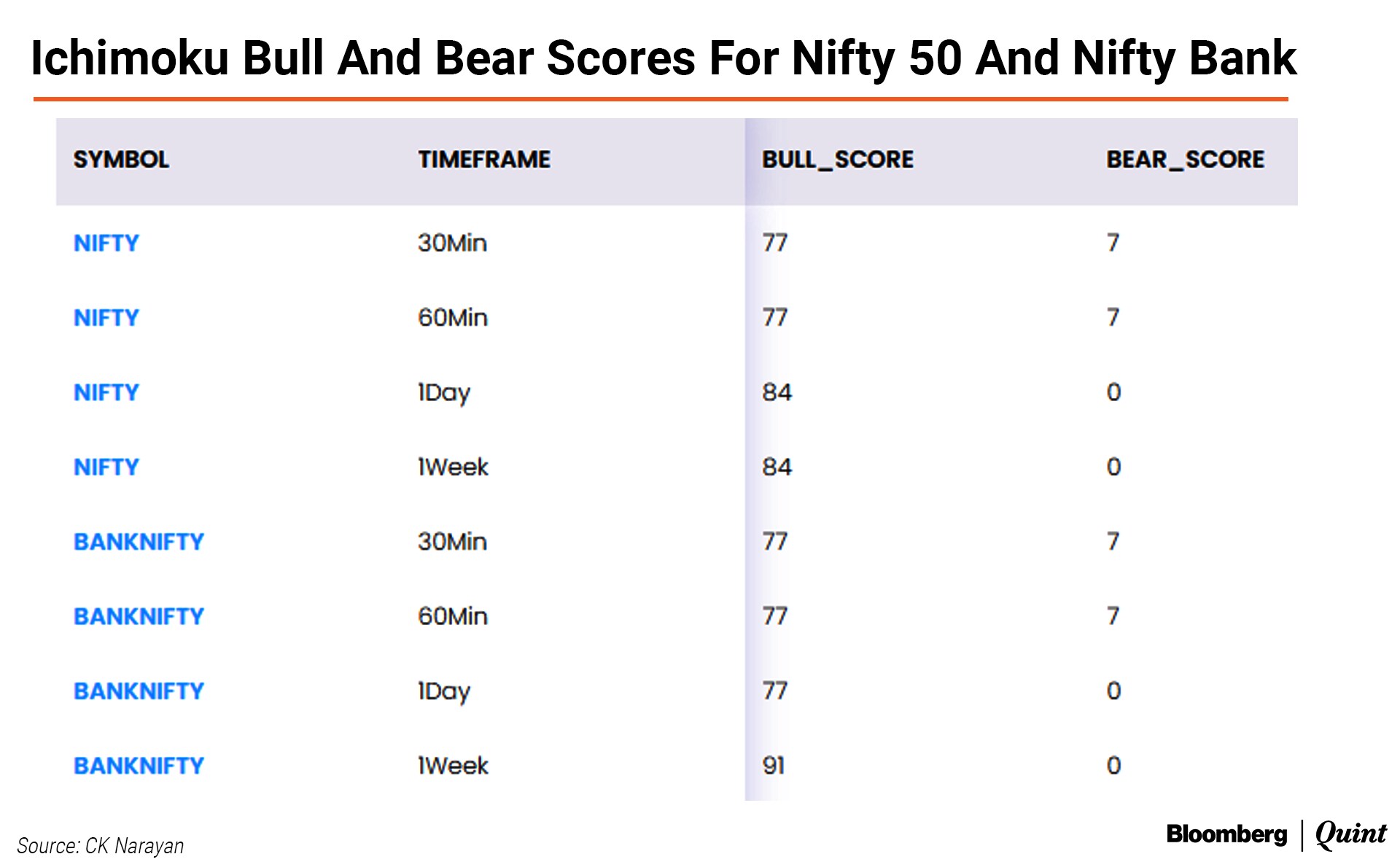This screenshot has height=862, width=1400.
Task: Sort by the TIMEFRAME column header
Action: [484, 160]
